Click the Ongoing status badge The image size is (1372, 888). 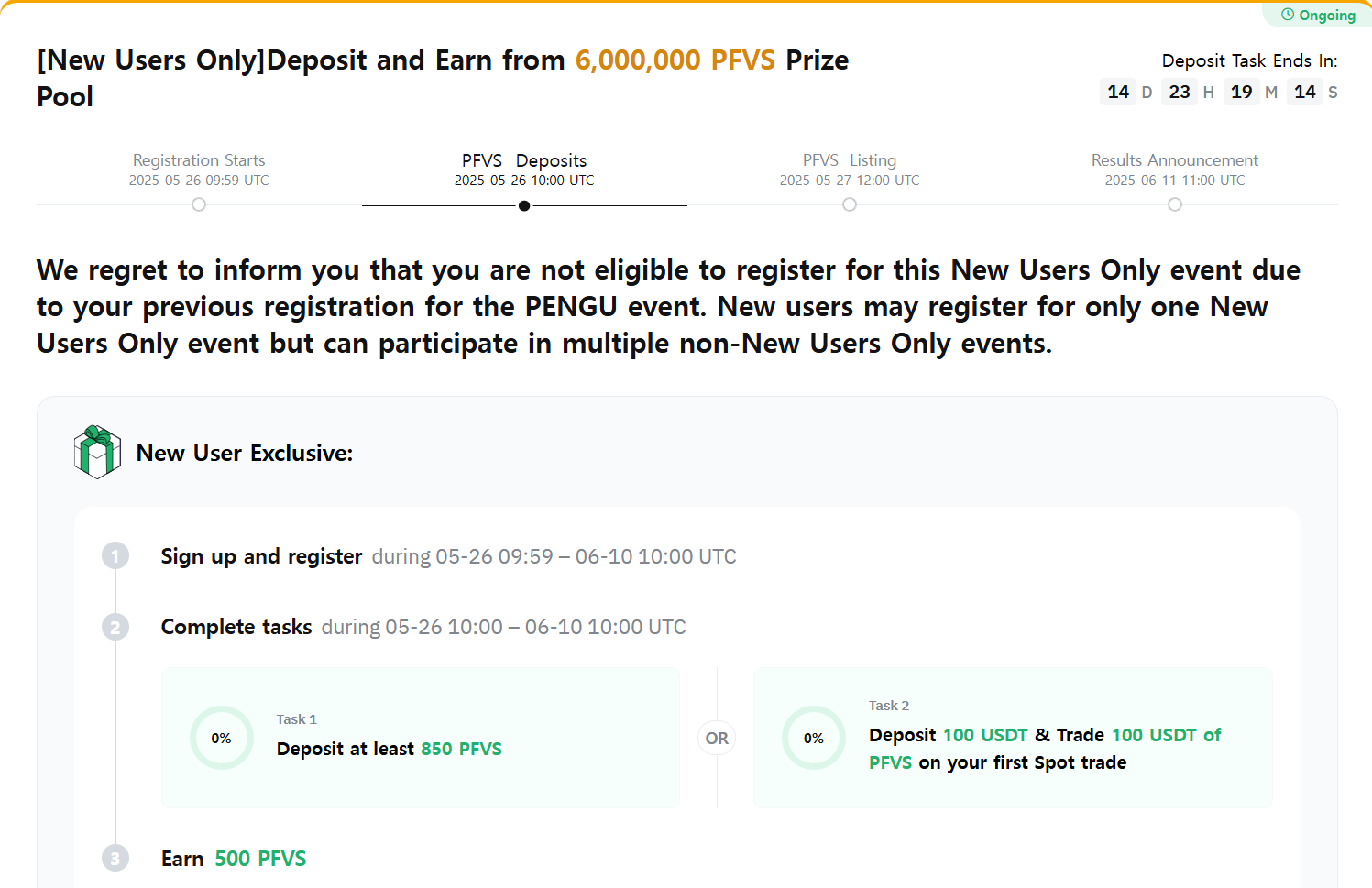[1318, 15]
